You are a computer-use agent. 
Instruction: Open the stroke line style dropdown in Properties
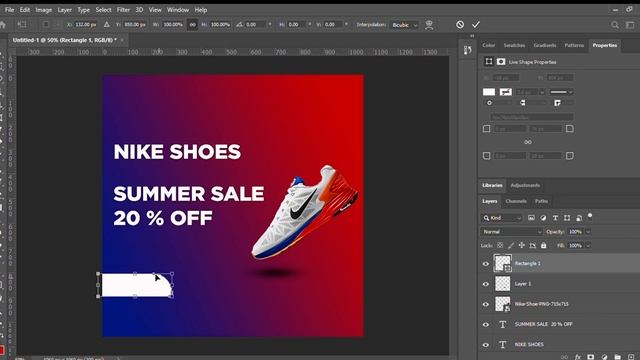coord(561,92)
